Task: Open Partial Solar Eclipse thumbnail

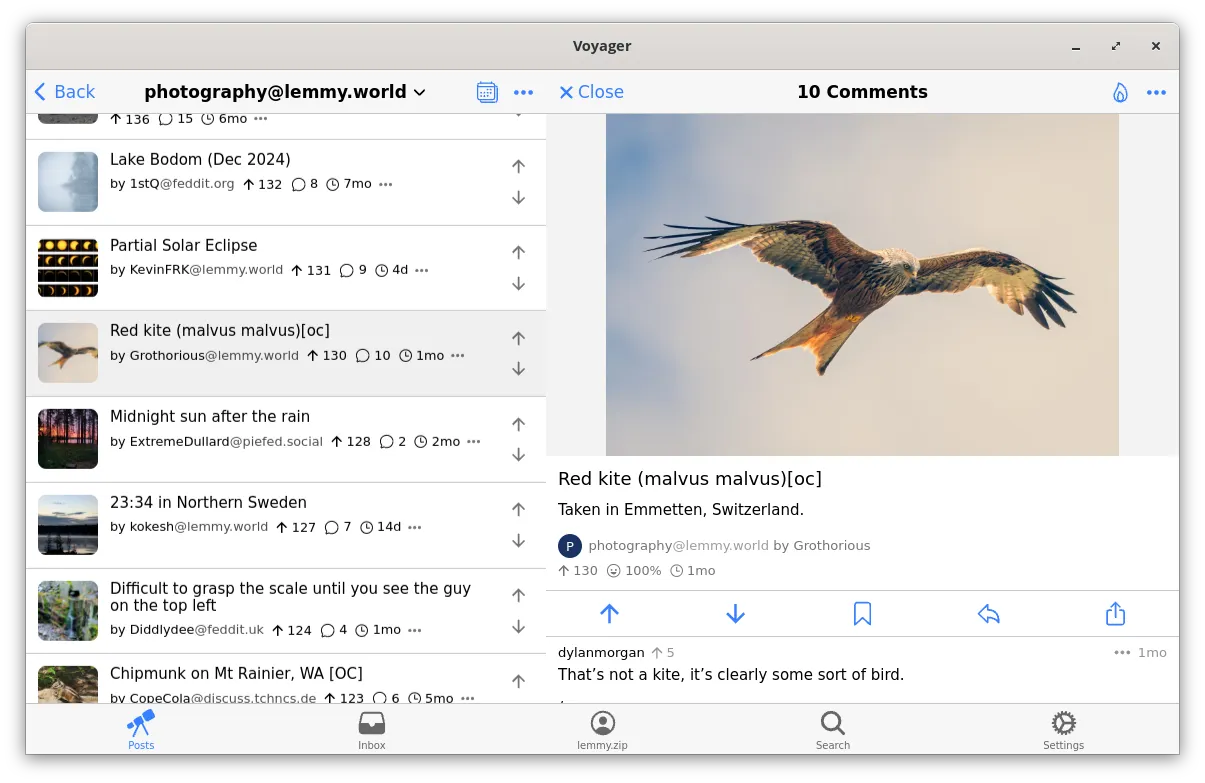Action: [68, 268]
